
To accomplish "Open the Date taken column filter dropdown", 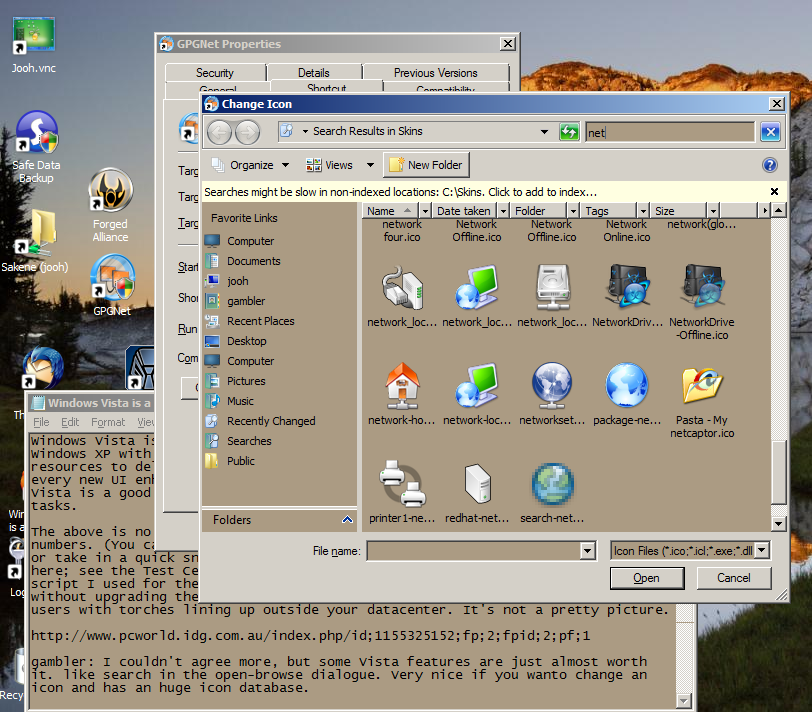I will (x=502, y=211).
